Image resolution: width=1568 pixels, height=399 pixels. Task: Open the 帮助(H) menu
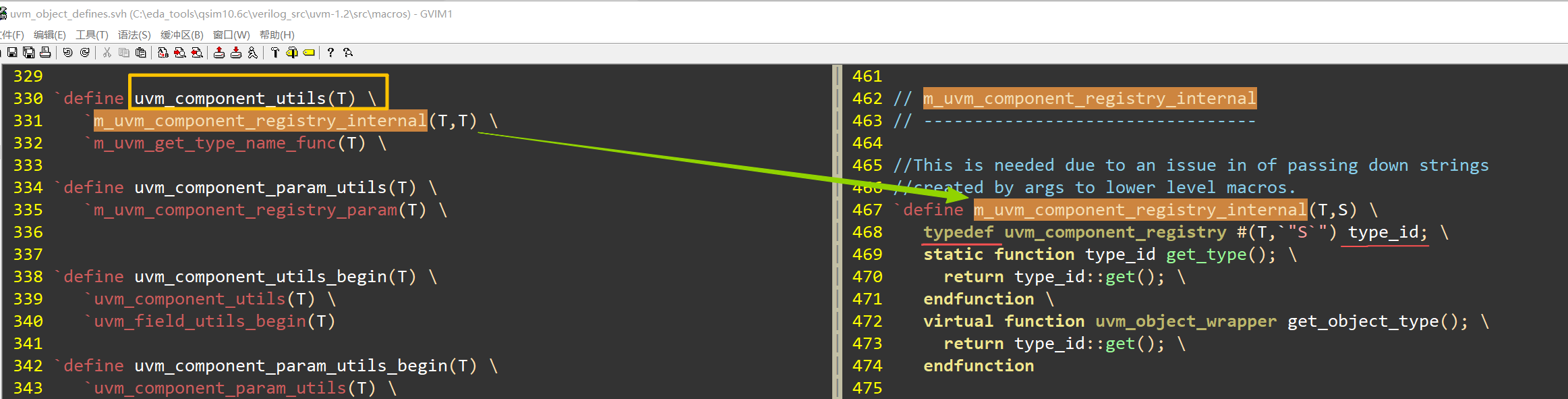coord(277,34)
